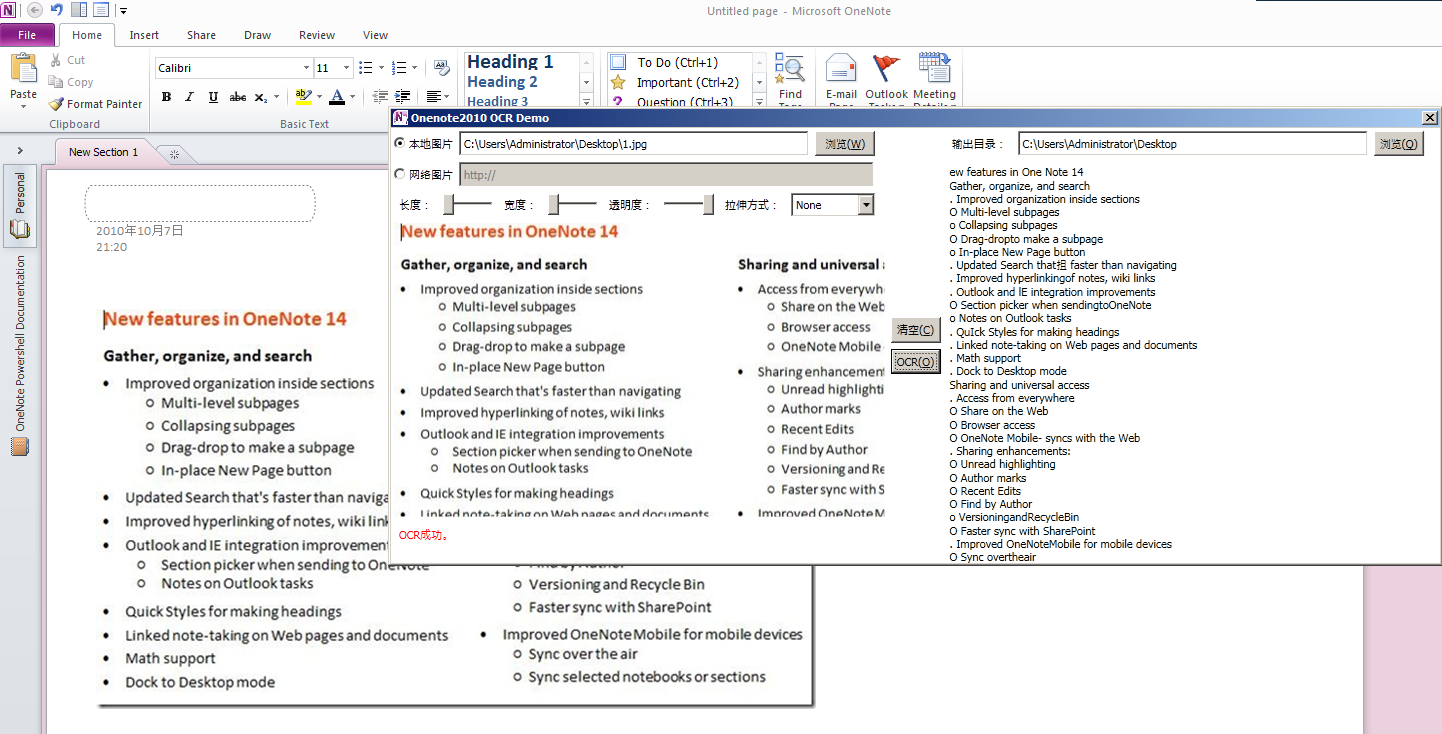
Task: Toggle Underline formatting
Action: tap(213, 97)
